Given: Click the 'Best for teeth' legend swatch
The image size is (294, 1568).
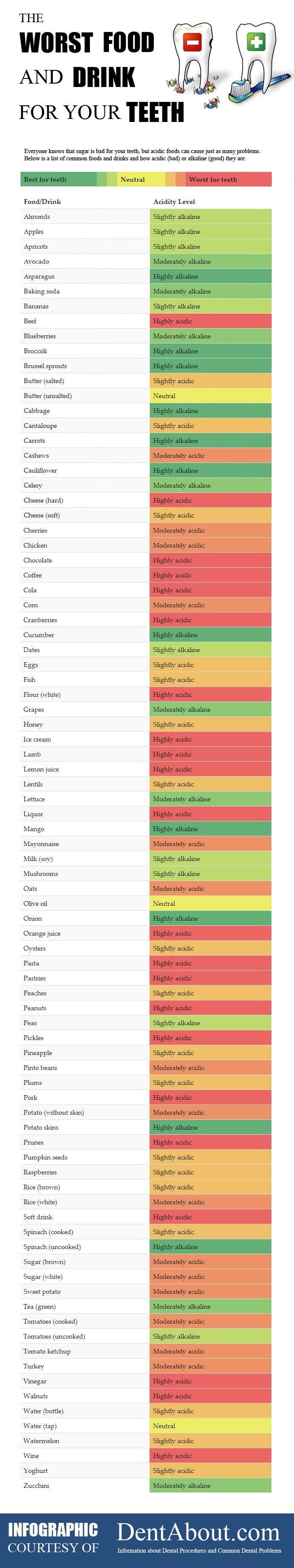Looking at the screenshot, I should pyautogui.click(x=58, y=180).
